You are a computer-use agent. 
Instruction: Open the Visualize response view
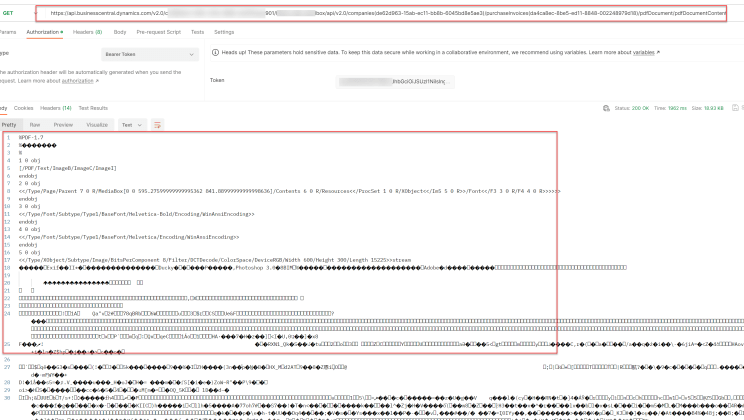97,125
